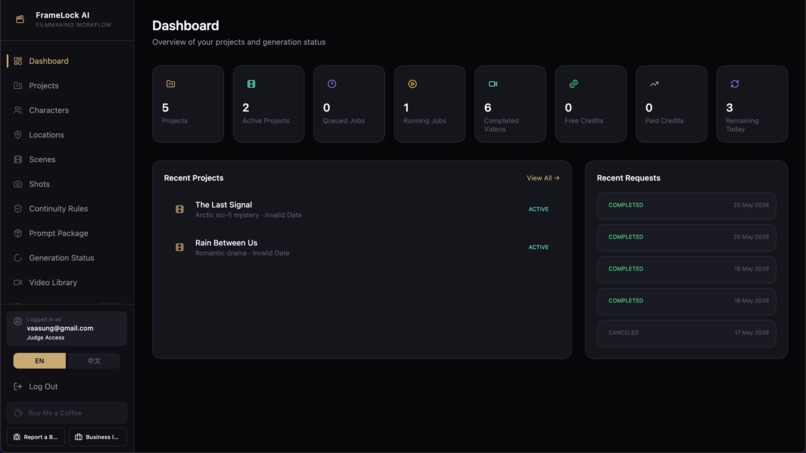Click the trend icon on Paid Credits card
Viewport: 806px width, 453px height.
tap(654, 84)
